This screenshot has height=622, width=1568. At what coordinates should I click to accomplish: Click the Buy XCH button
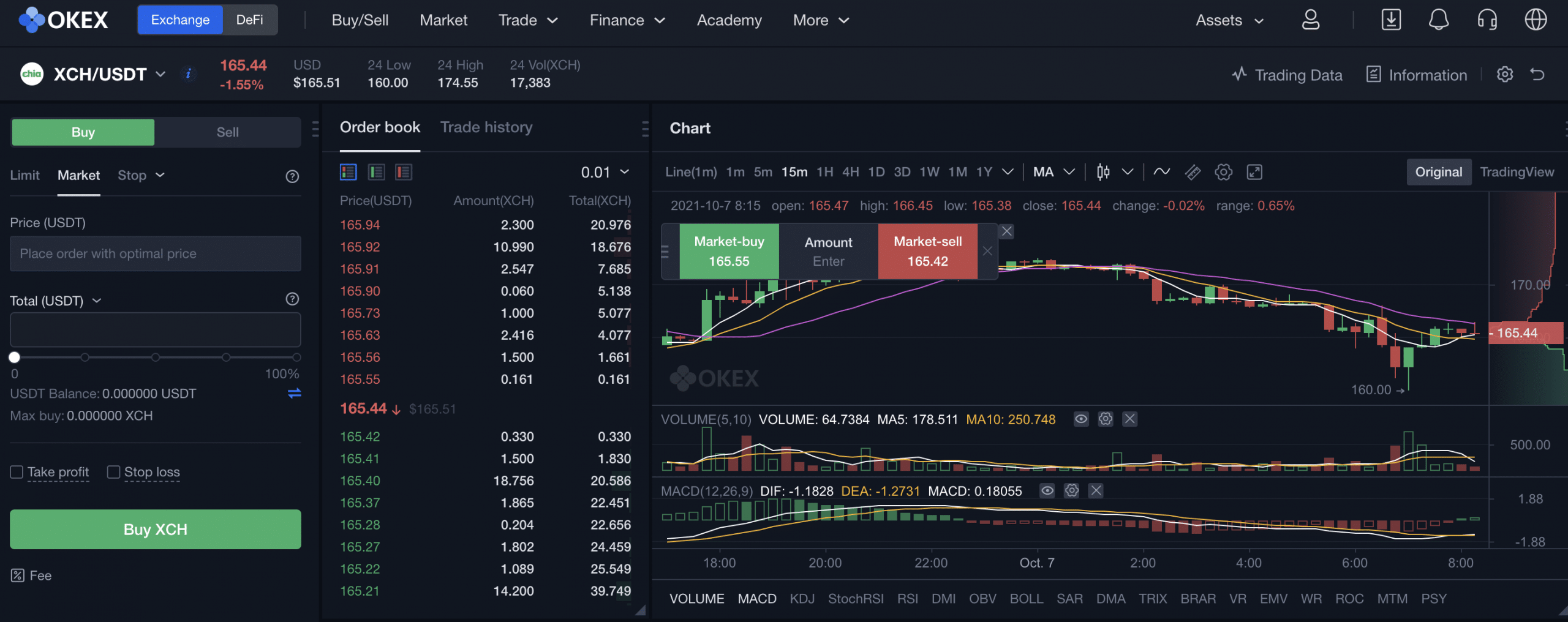click(156, 529)
